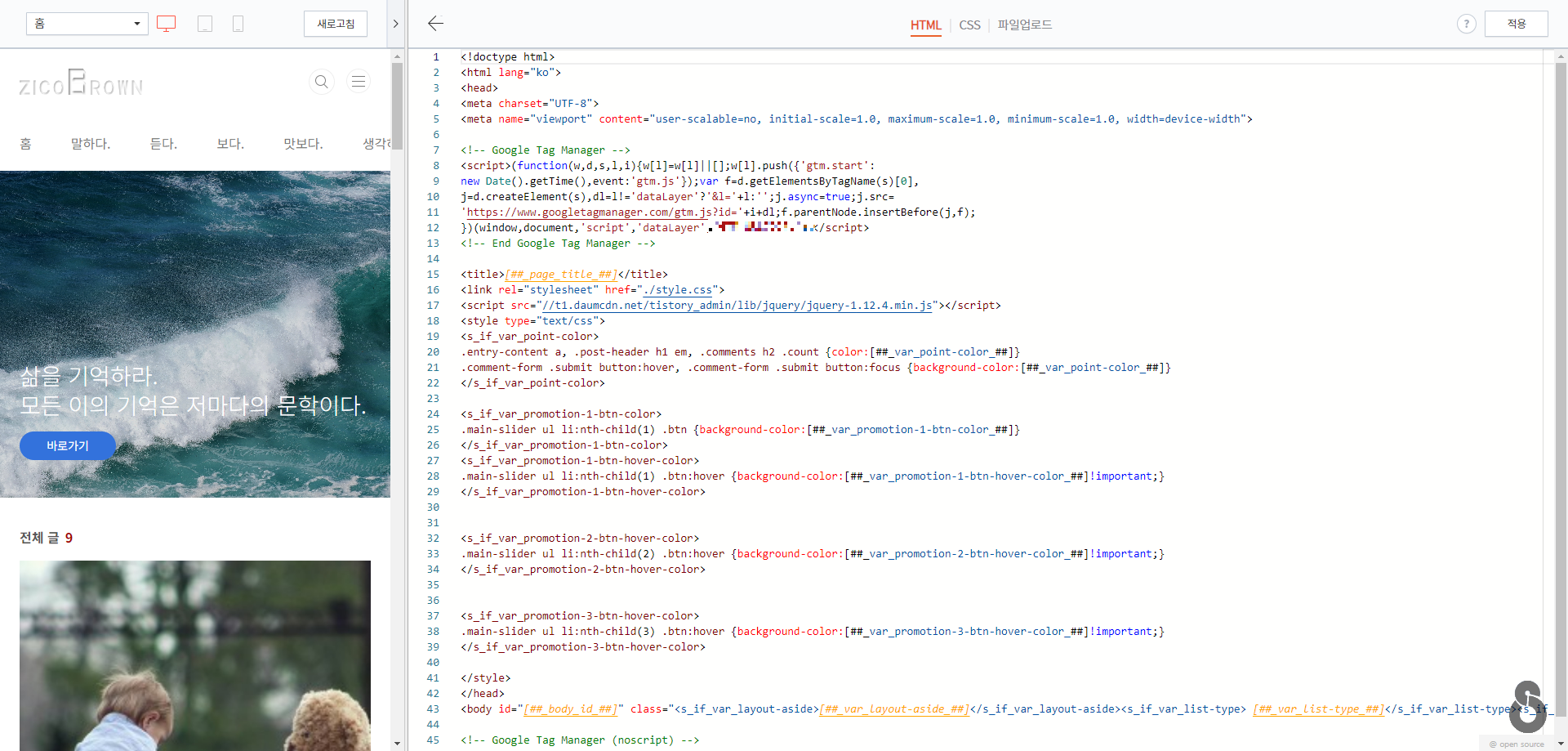Click the meta charset UTF-8 line
The height and width of the screenshot is (751, 1568).
pos(530,104)
